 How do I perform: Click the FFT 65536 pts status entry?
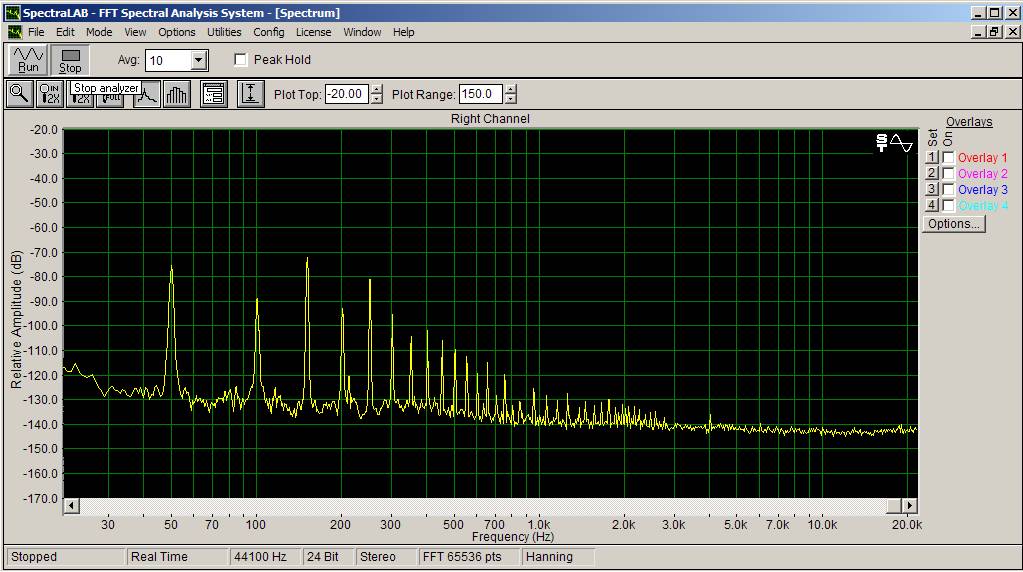tap(469, 557)
